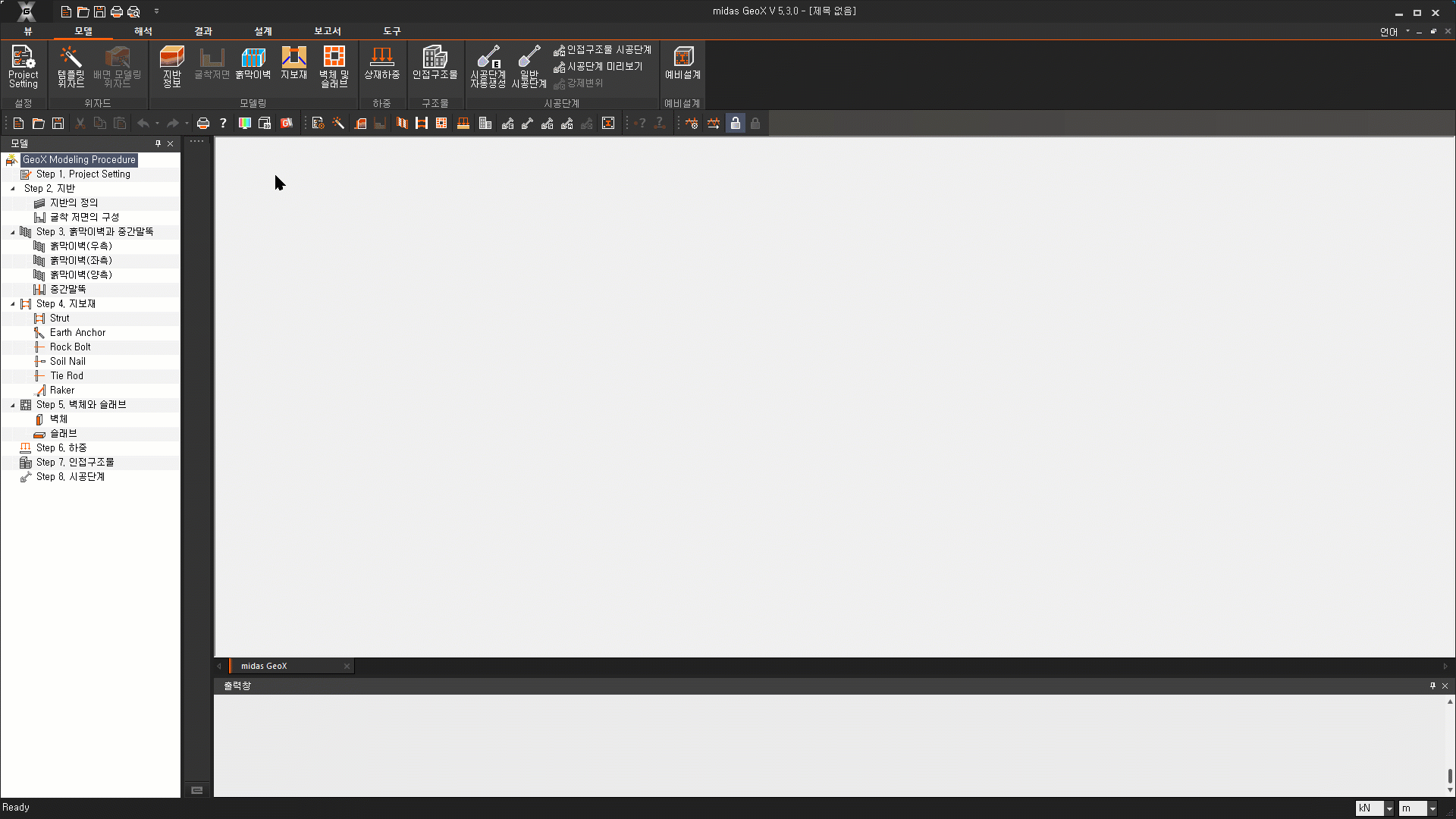Collapse Step 3. 흙막이벽과 중간말뚝 node
Screen dimensions: 1456x819
(13, 232)
